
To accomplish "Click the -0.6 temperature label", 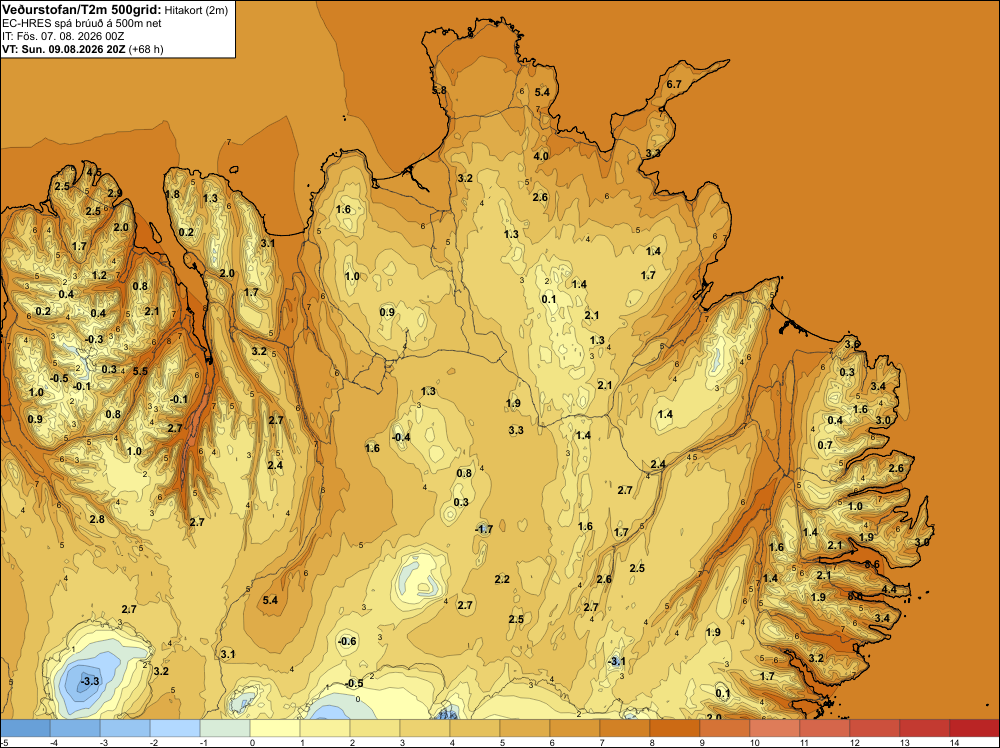I will [x=347, y=641].
